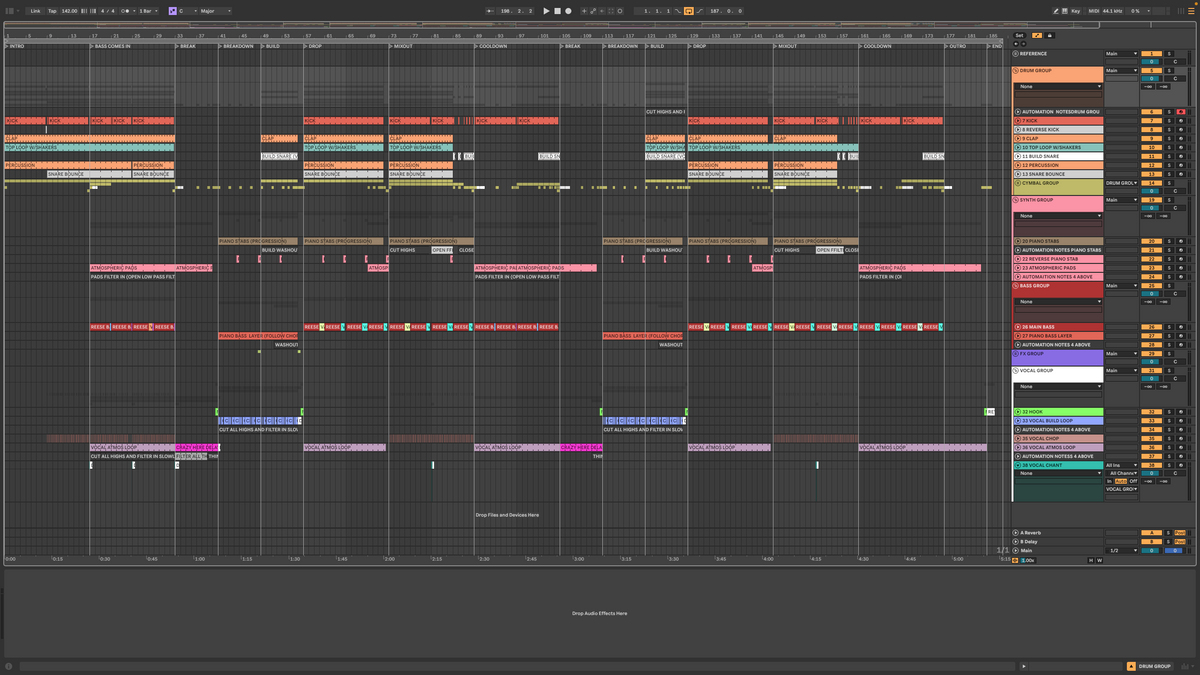Toggle the H height optimize button
The image size is (1200, 675).
point(1091,560)
